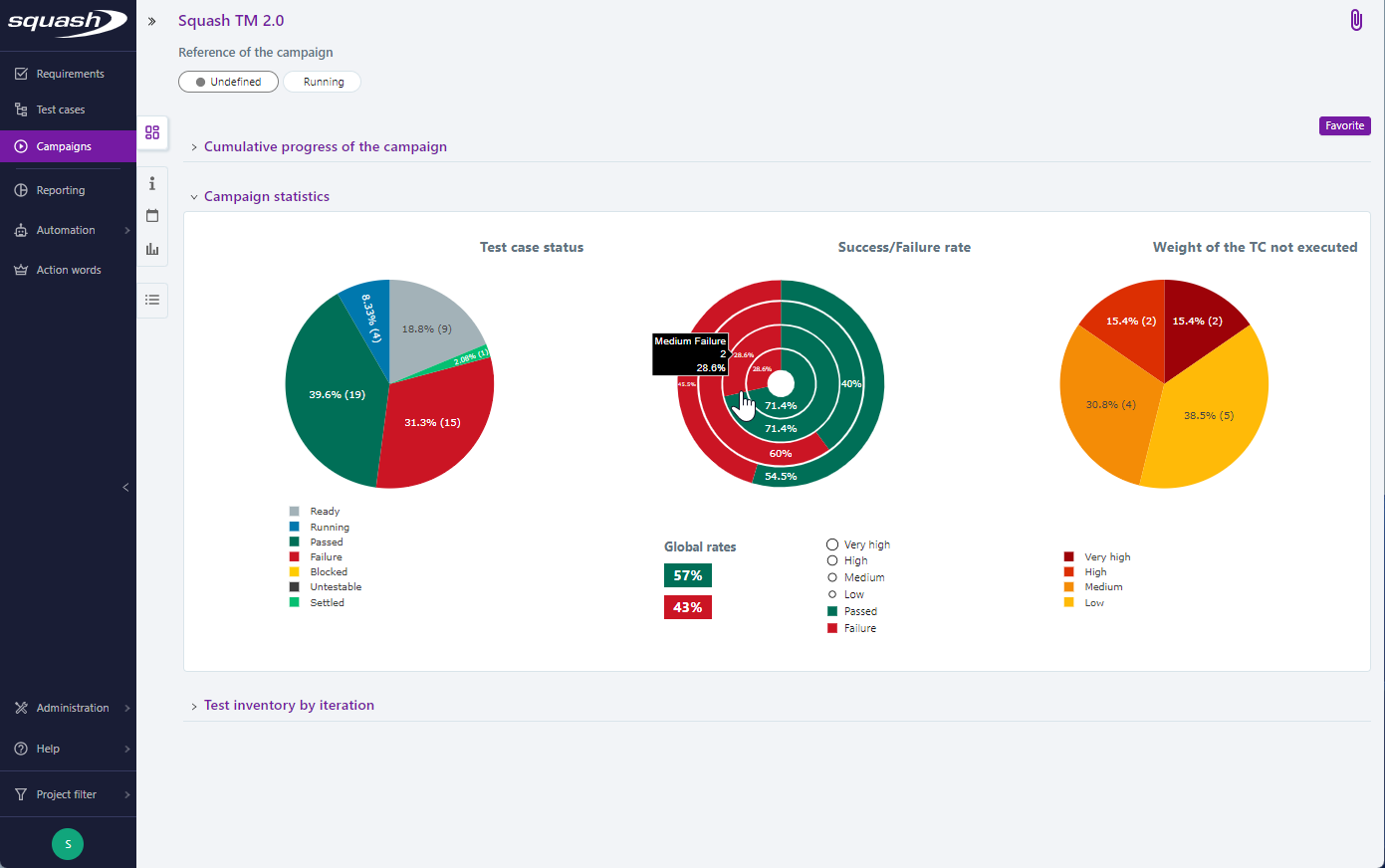Image resolution: width=1385 pixels, height=868 pixels.
Task: Open the campaign dashboard panel icon
Action: [151, 131]
